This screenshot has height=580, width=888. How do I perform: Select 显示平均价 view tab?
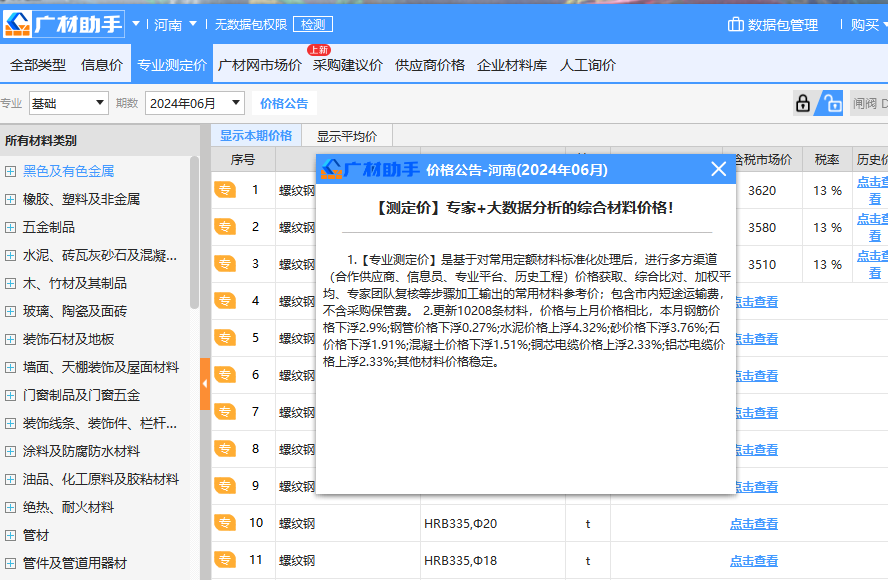point(347,136)
